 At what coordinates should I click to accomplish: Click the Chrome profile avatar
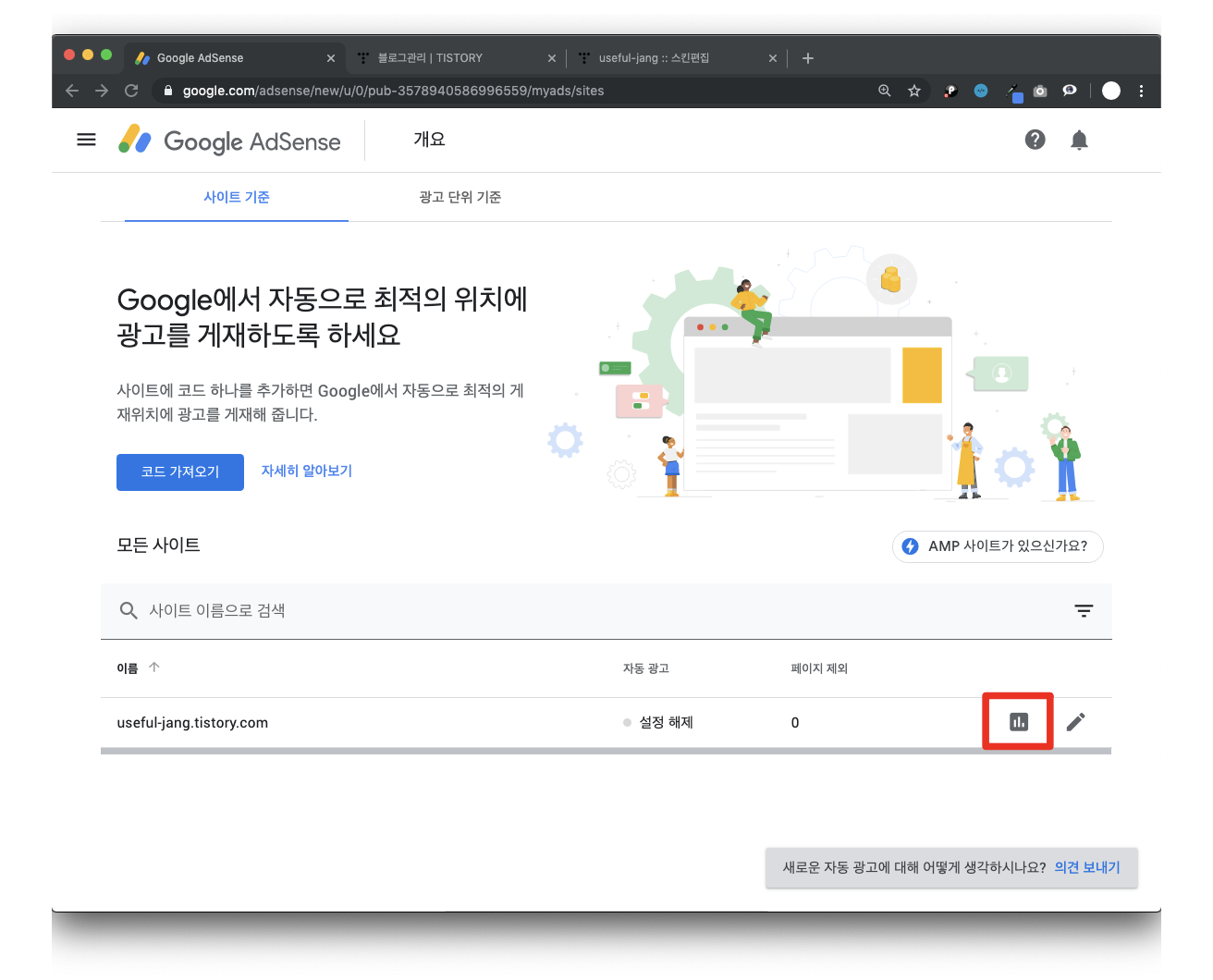(1111, 91)
